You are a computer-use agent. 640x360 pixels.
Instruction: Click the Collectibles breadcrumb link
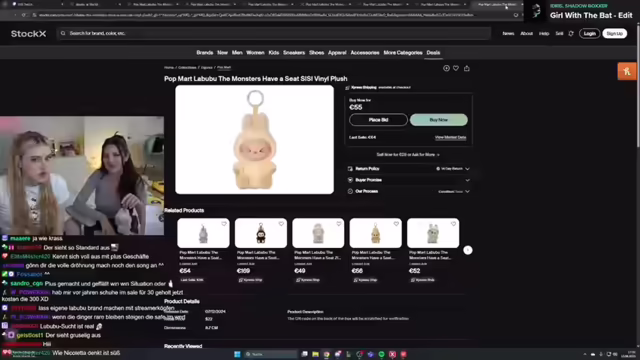187,67
